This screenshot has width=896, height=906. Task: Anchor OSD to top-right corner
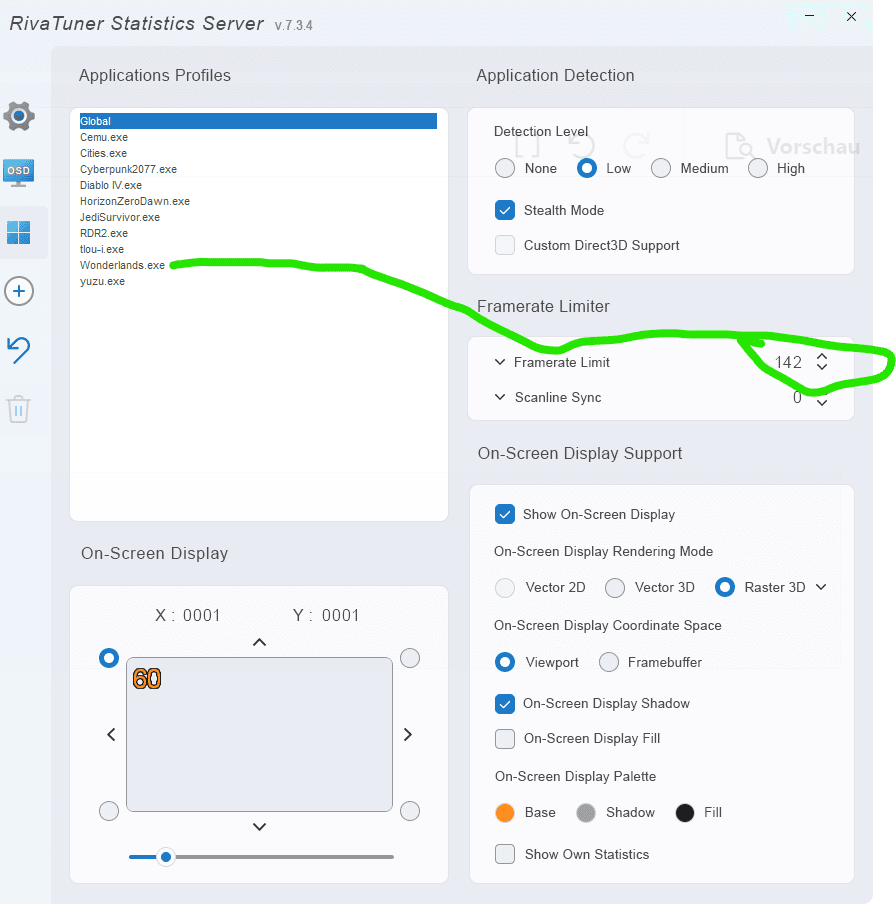[x=410, y=658]
